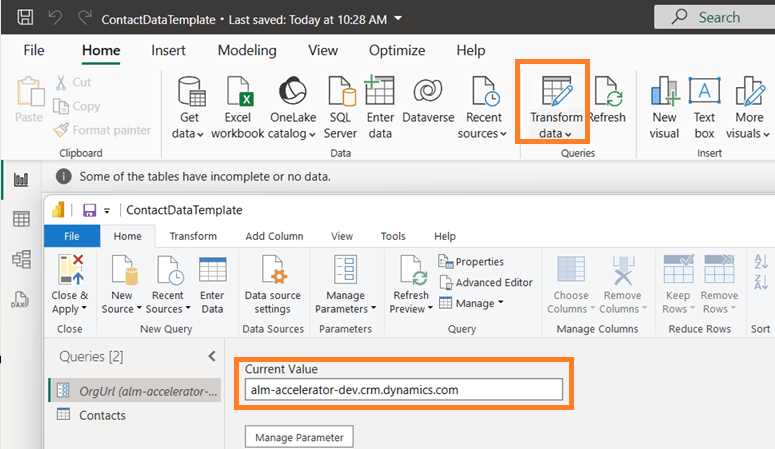Expand the Transform data dropdown

568,134
